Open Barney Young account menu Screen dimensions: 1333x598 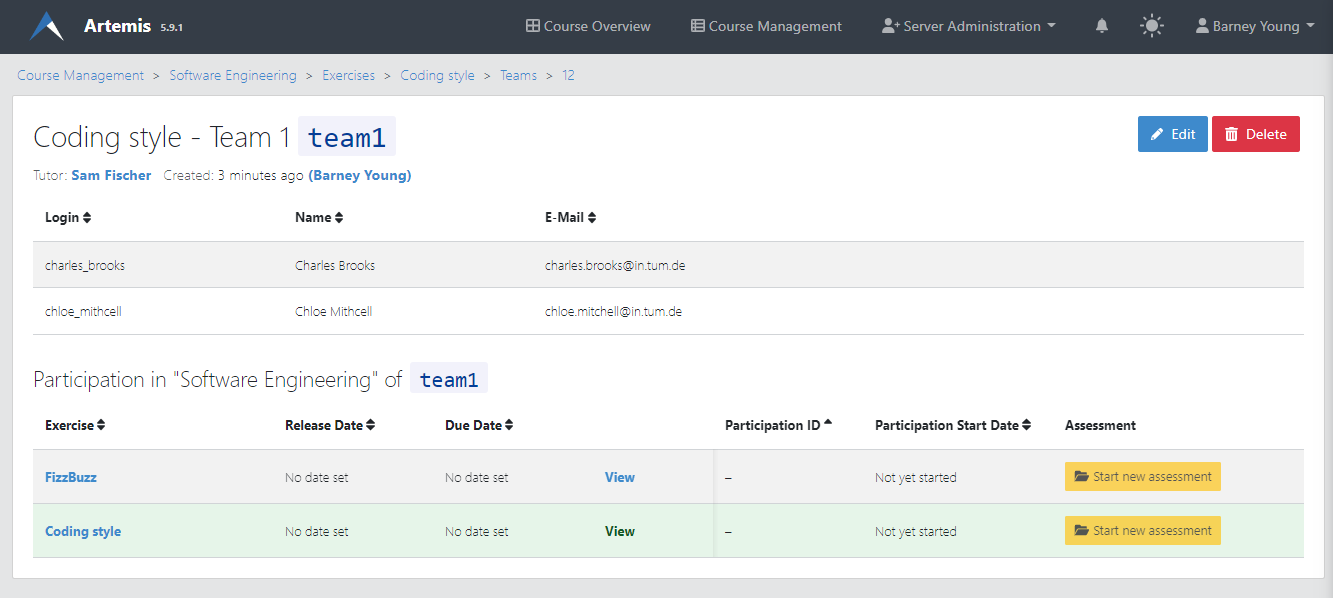coord(1255,26)
